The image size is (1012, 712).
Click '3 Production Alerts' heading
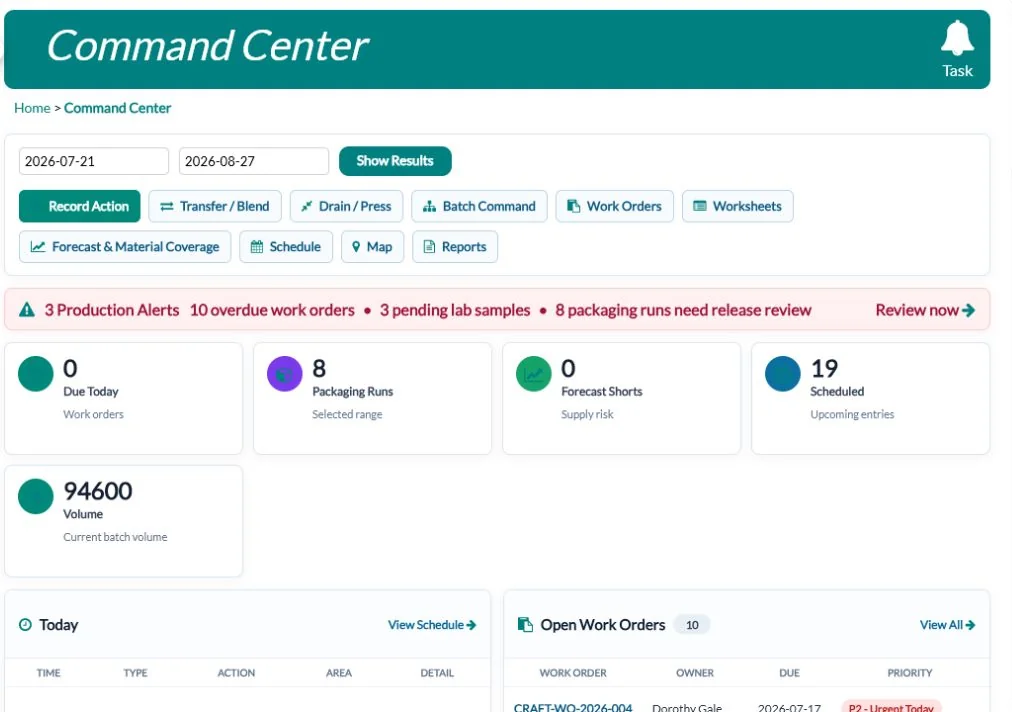pyautogui.click(x=112, y=310)
